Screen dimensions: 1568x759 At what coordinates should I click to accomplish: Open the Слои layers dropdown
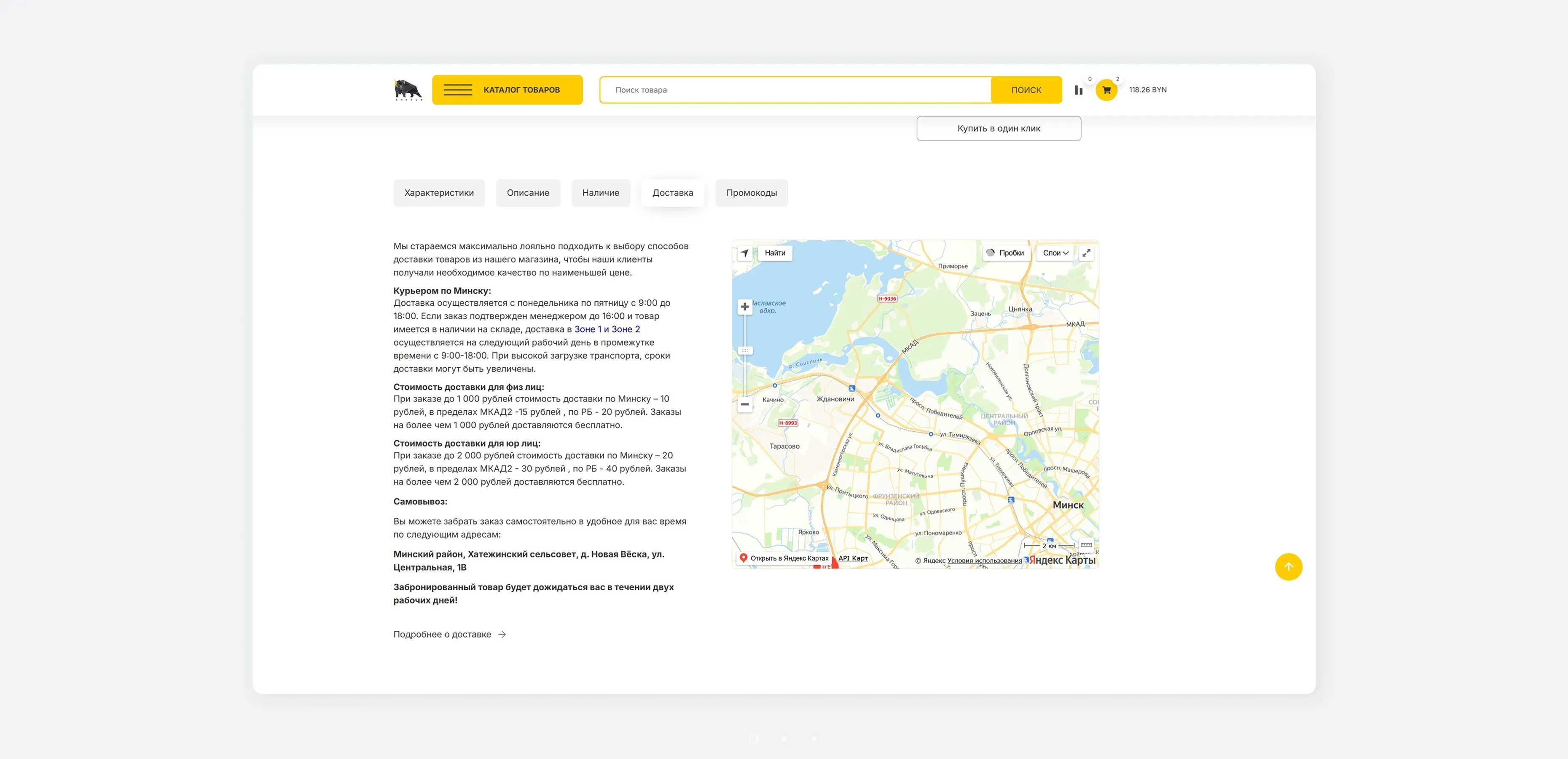pos(1055,253)
